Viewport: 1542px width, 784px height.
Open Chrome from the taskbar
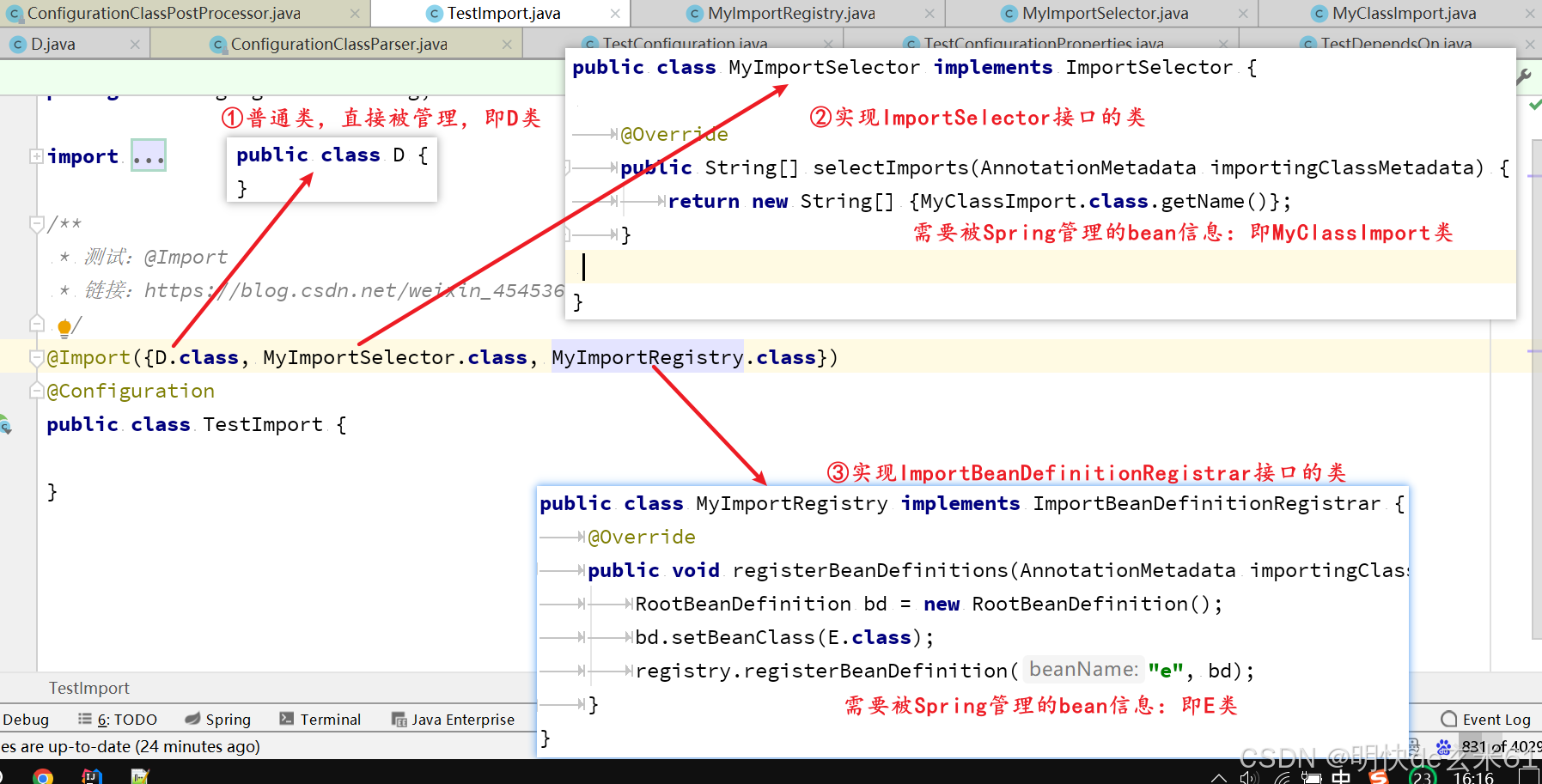coord(42,776)
